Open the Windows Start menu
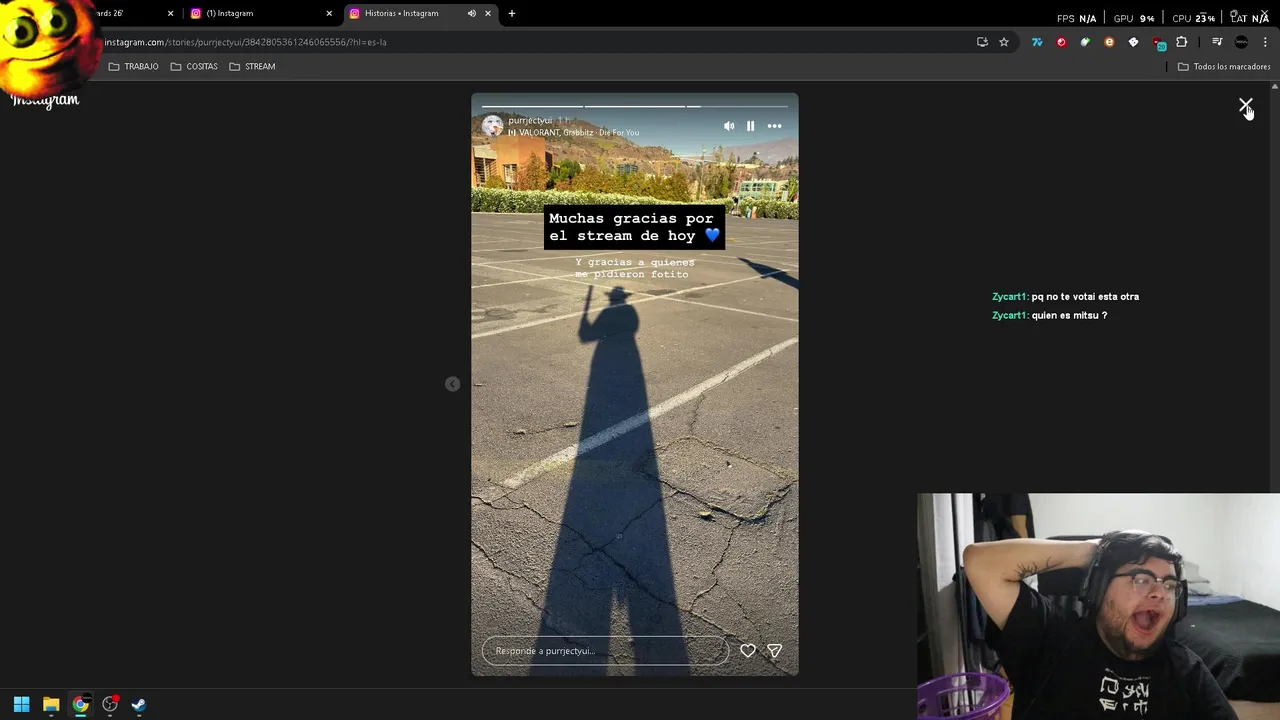The image size is (1280, 720). pos(21,704)
